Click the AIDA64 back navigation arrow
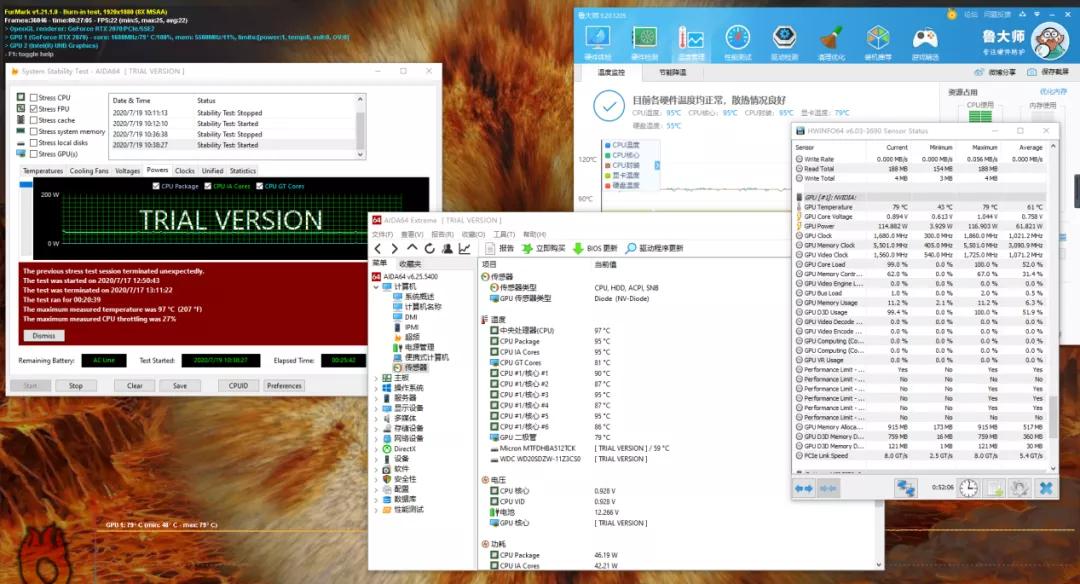This screenshot has height=584, width=1080. click(x=379, y=248)
